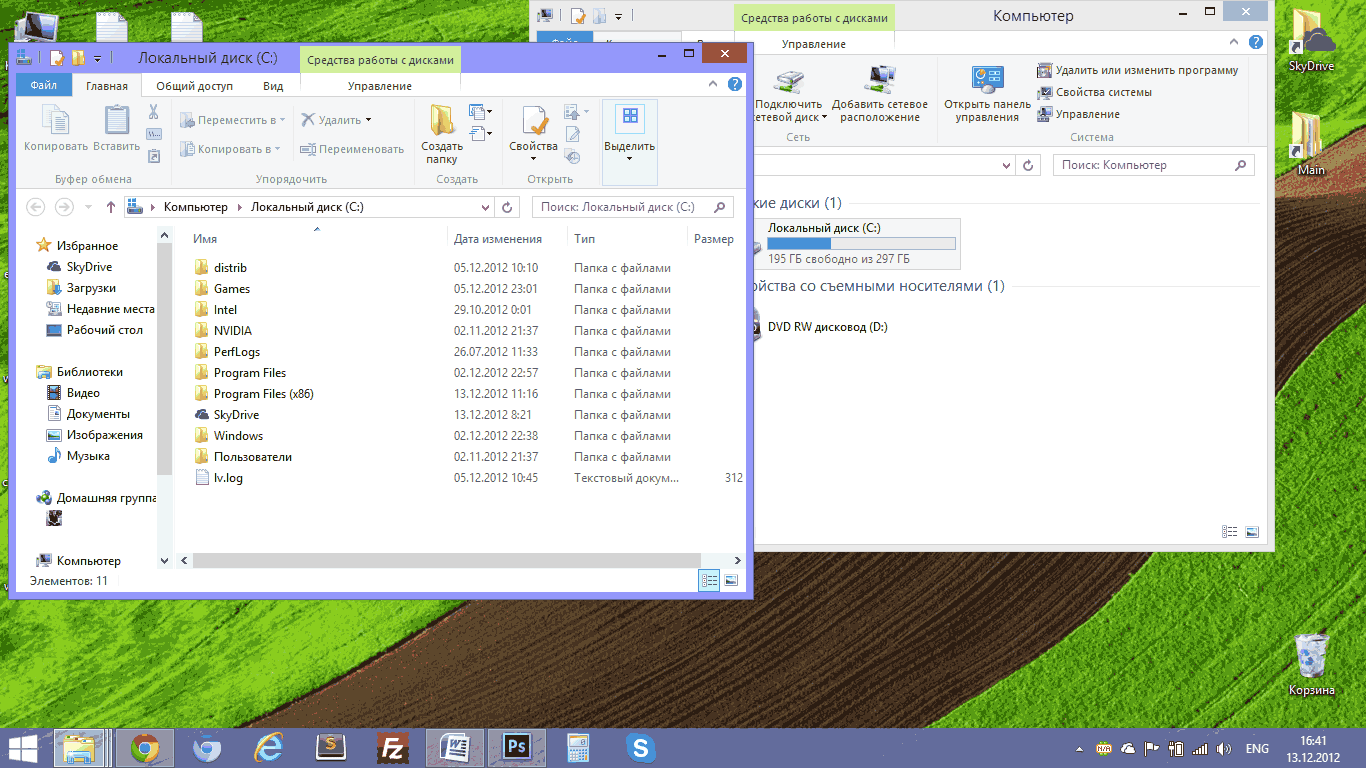Click the Вставить paste icon
Image resolution: width=1366 pixels, height=768 pixels.
117,121
